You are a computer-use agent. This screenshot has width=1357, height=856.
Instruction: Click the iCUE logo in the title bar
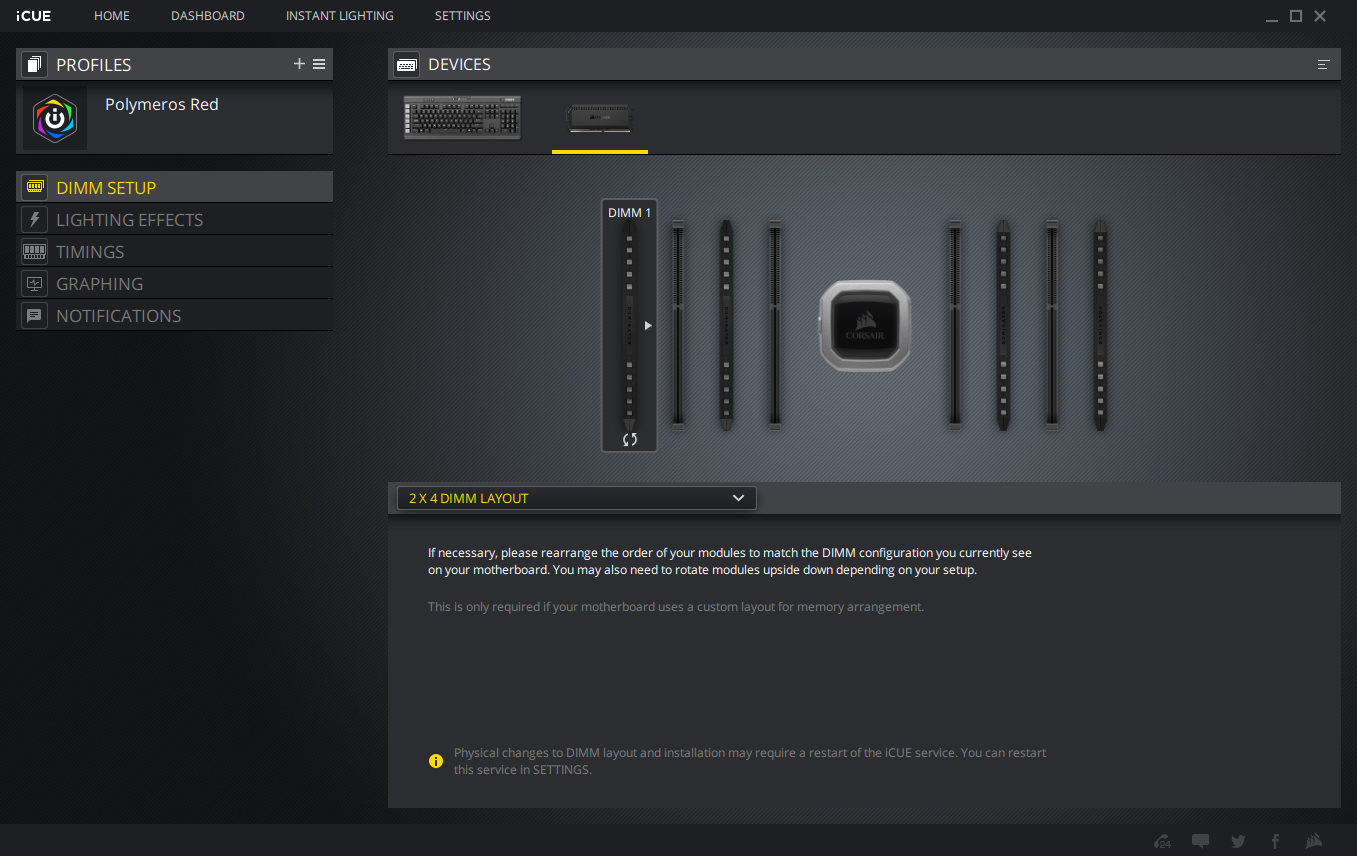[34, 16]
